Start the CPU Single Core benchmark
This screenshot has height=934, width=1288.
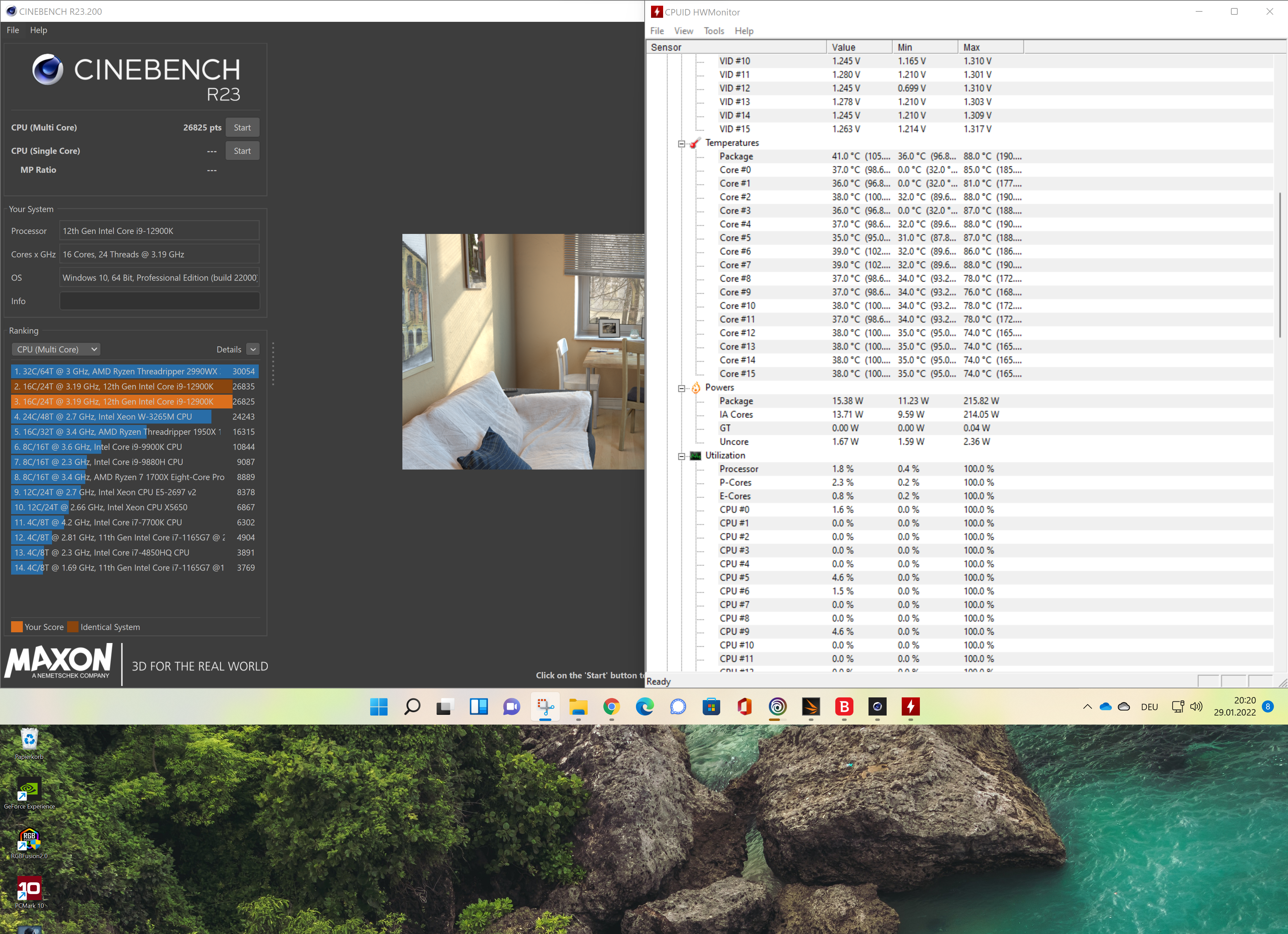point(242,151)
